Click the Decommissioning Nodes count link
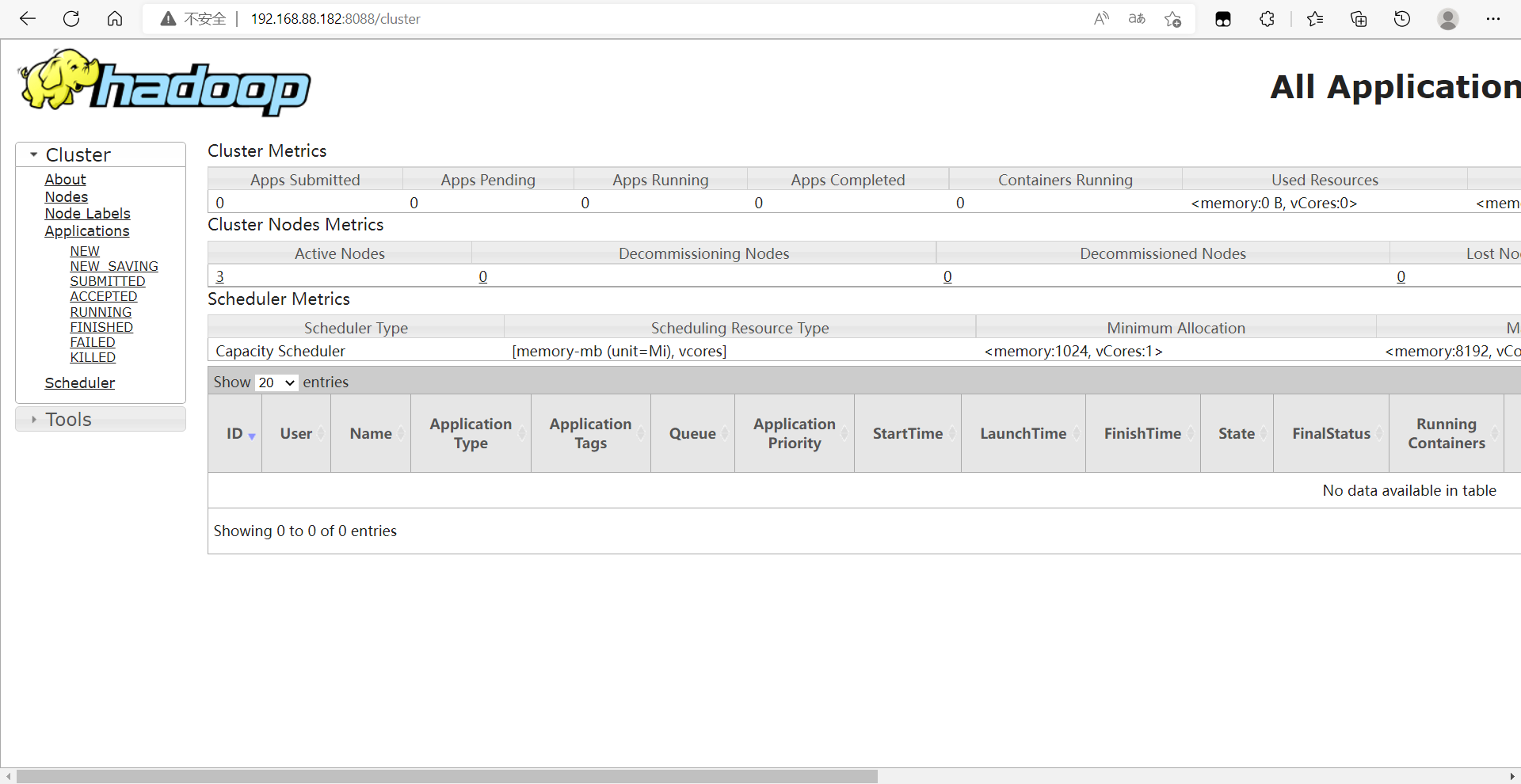Screen dimensions: 1521x784 click(483, 276)
